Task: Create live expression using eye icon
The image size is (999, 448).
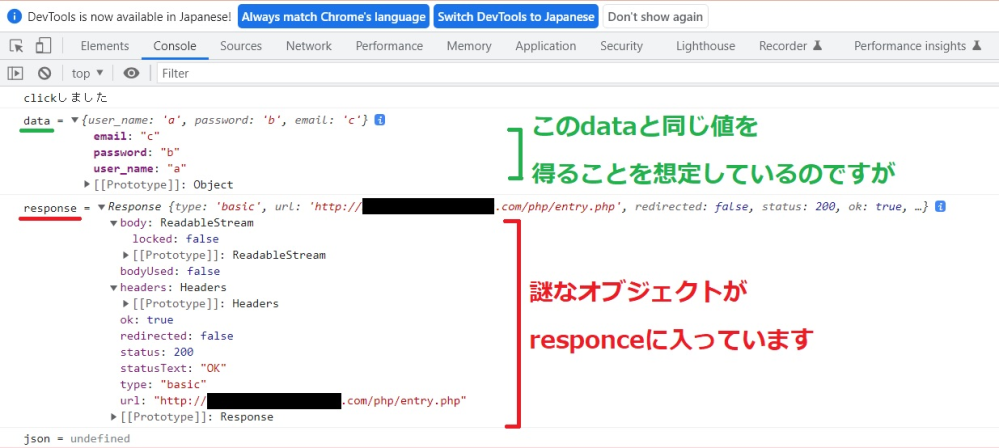Action: pos(131,73)
